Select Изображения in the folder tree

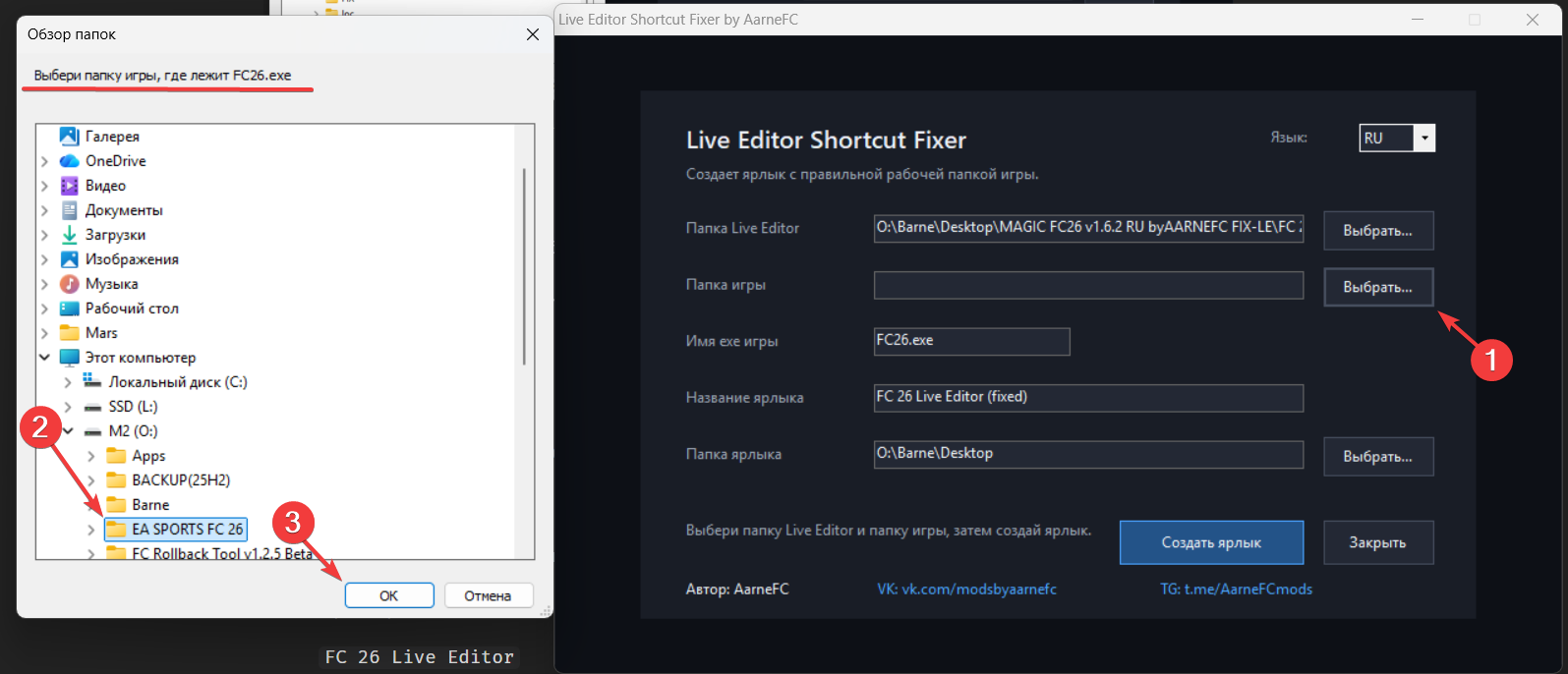(132, 259)
